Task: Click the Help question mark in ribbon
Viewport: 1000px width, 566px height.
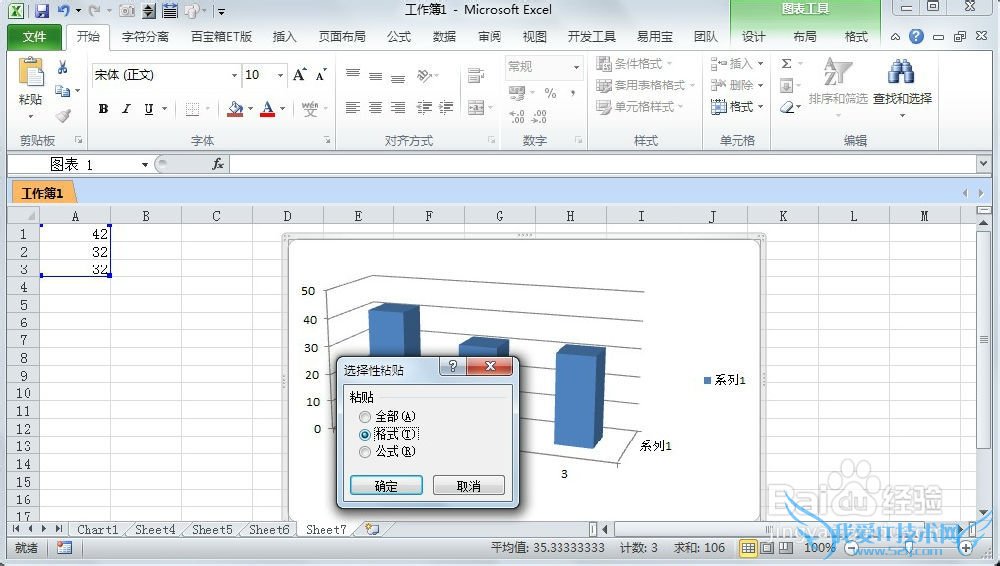Action: [916, 36]
